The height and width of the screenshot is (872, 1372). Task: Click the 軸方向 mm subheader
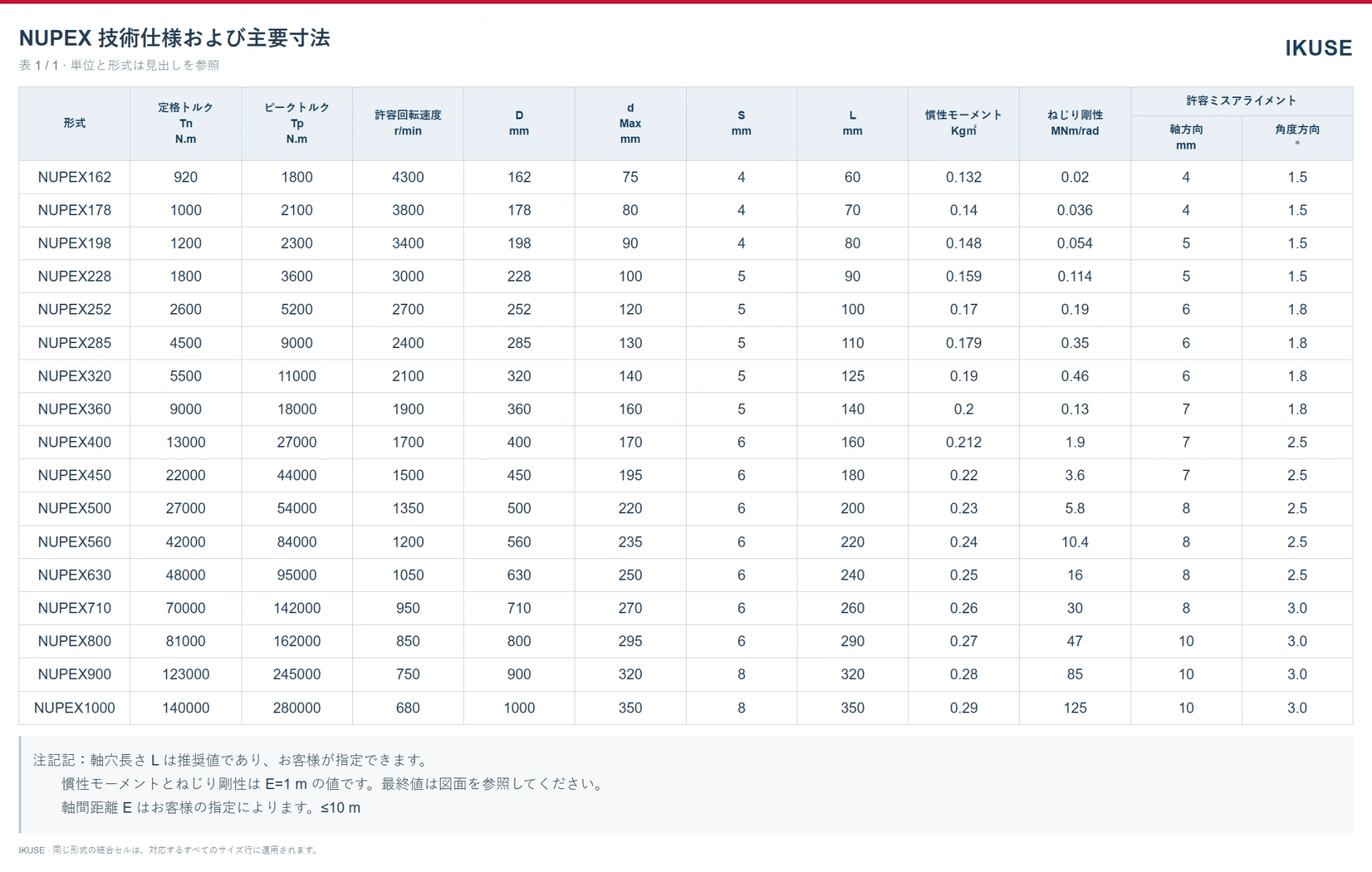coord(1186,137)
